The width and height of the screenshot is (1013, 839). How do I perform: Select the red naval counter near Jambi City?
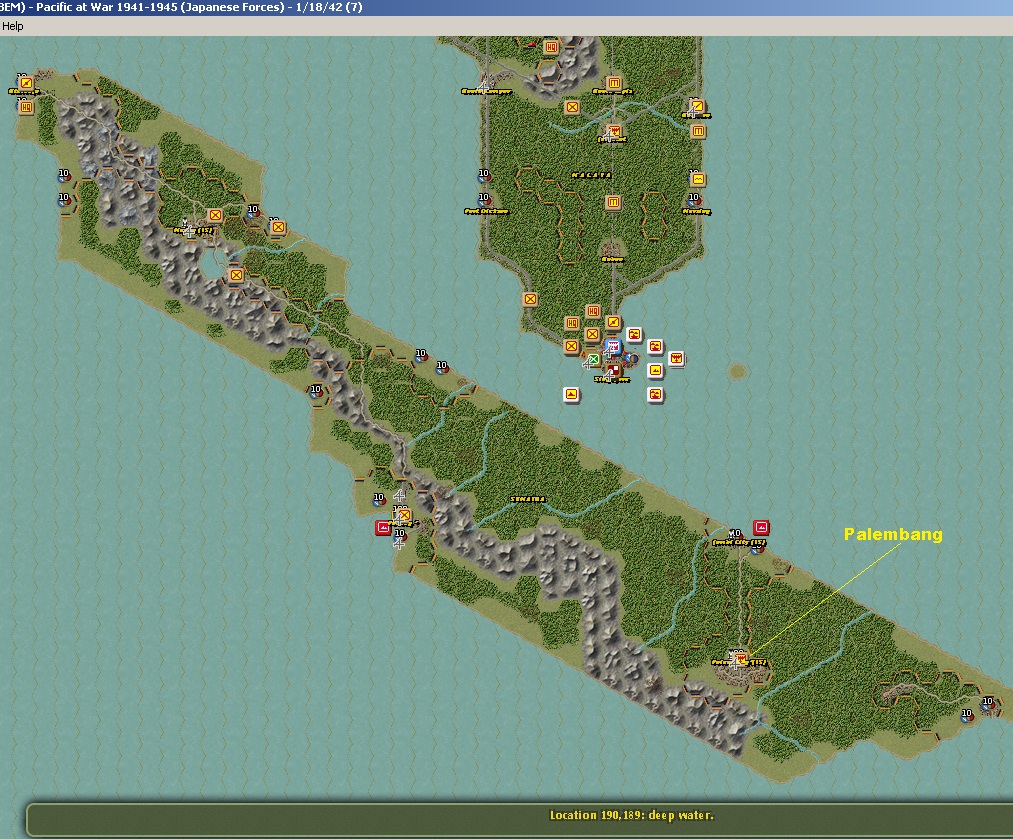point(761,528)
